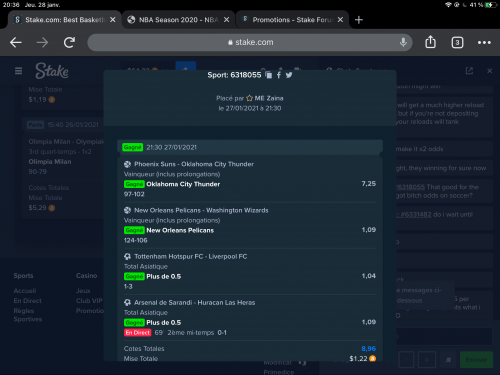Viewport: 500px width, 375px height.
Task: Add a new browser tab
Action: (x=359, y=20)
